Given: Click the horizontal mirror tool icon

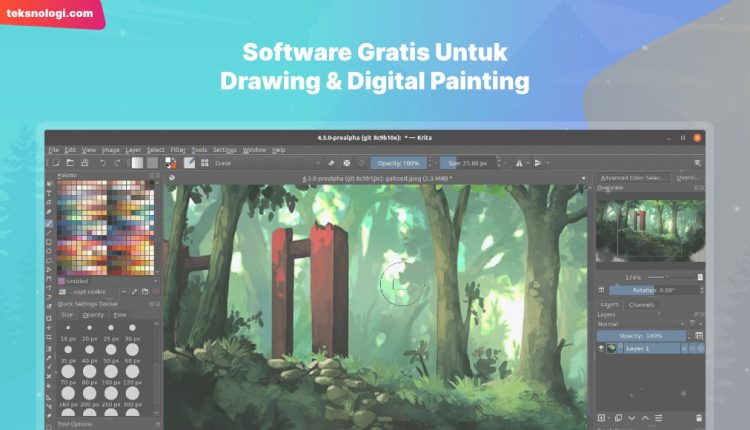Looking at the screenshot, I should [x=519, y=162].
